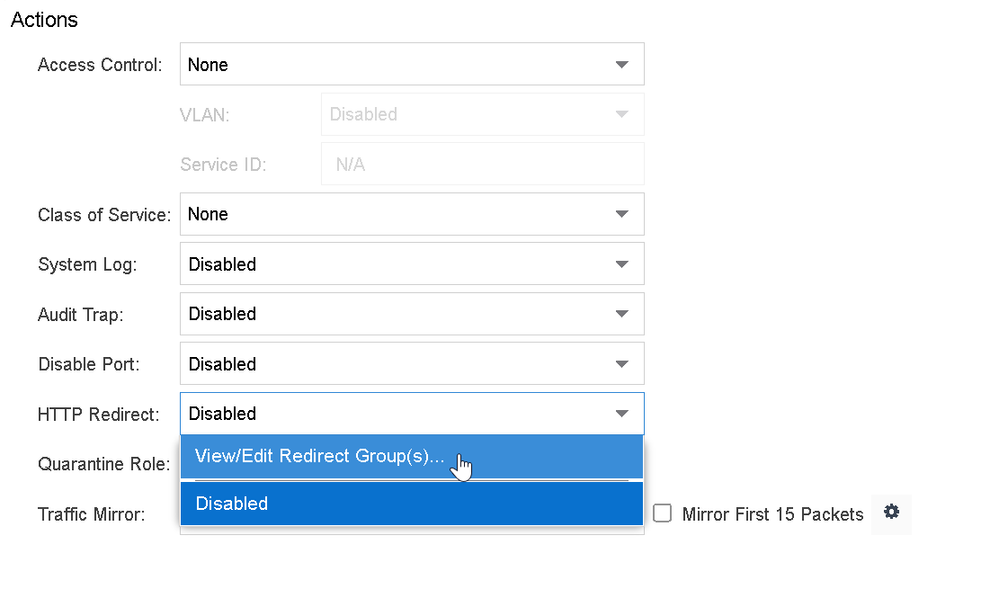Click the Mirror First 15 Packets label
Screen dimensions: 999x607
[772, 515]
